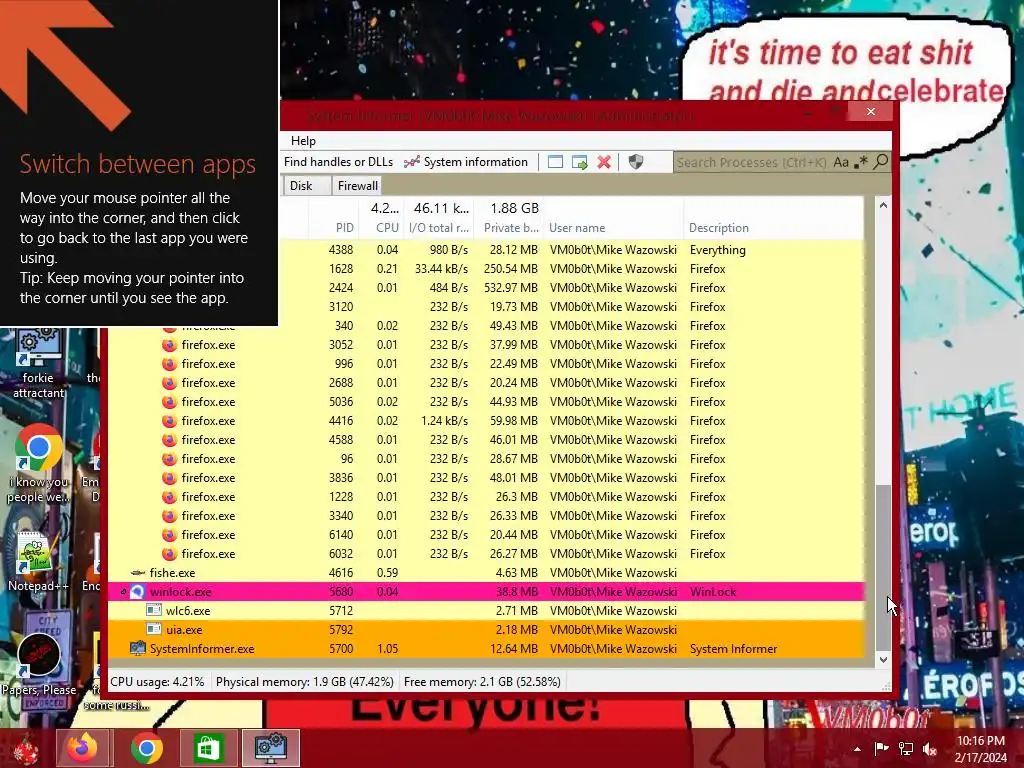This screenshot has height=768, width=1024.
Task: Focus the Search Processes field
Action: [x=751, y=162]
